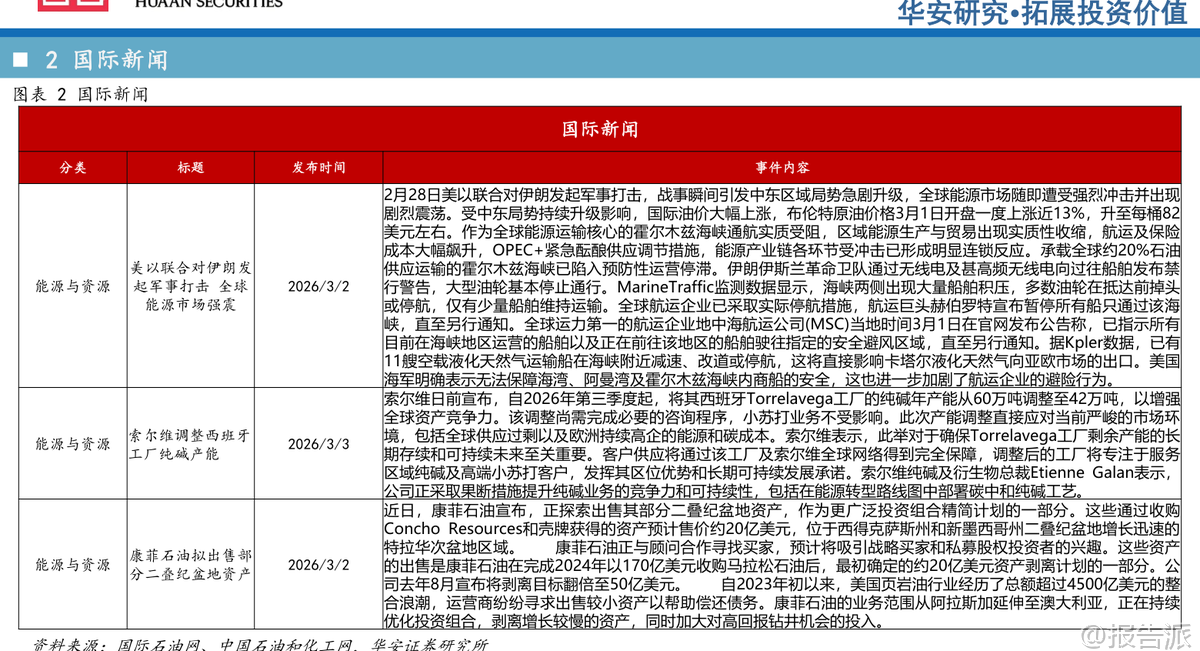Click the 事件内容 column header
The width and height of the screenshot is (1200, 651).
coord(783,168)
